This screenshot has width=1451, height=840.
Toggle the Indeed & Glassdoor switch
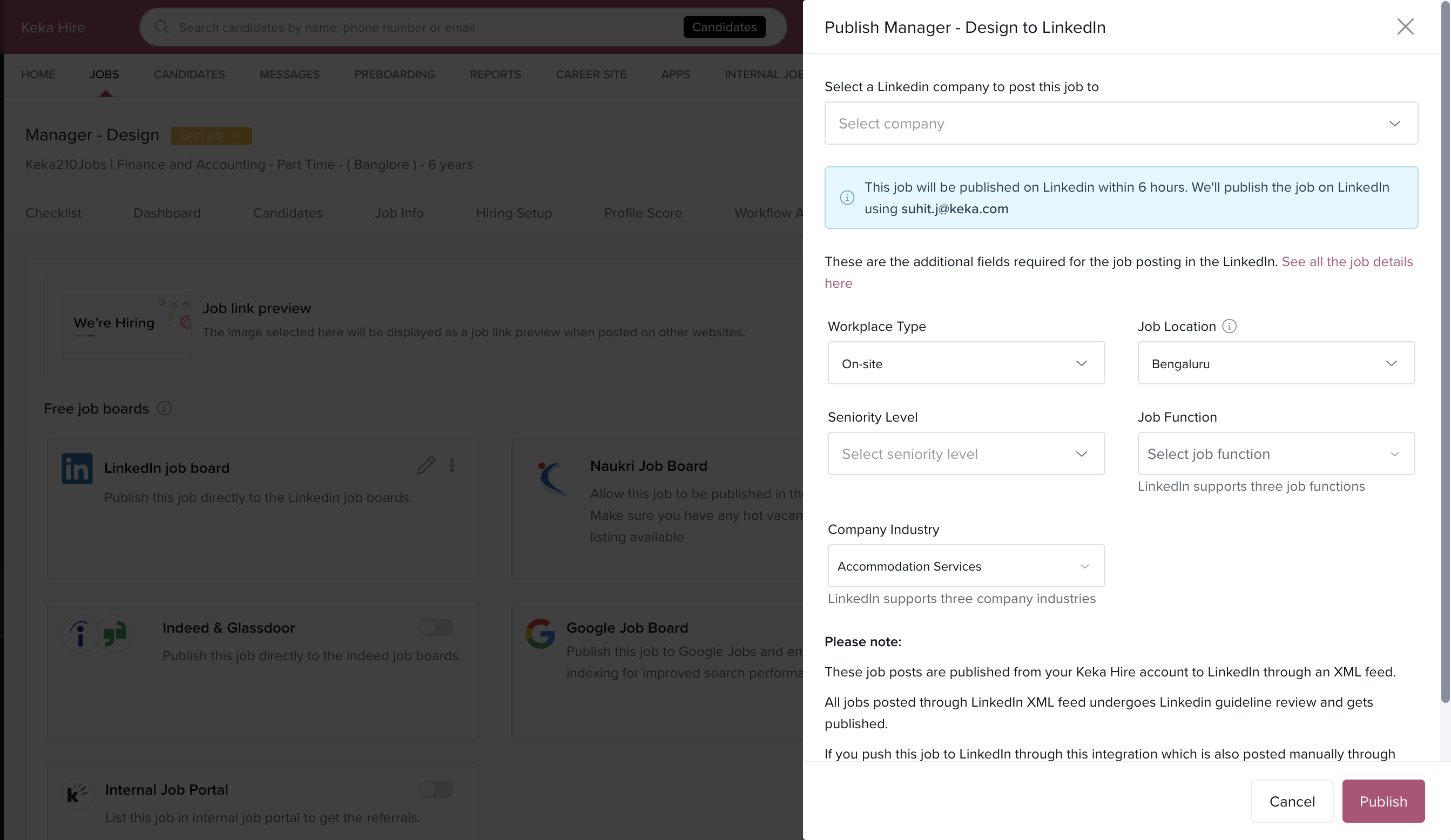coord(436,627)
